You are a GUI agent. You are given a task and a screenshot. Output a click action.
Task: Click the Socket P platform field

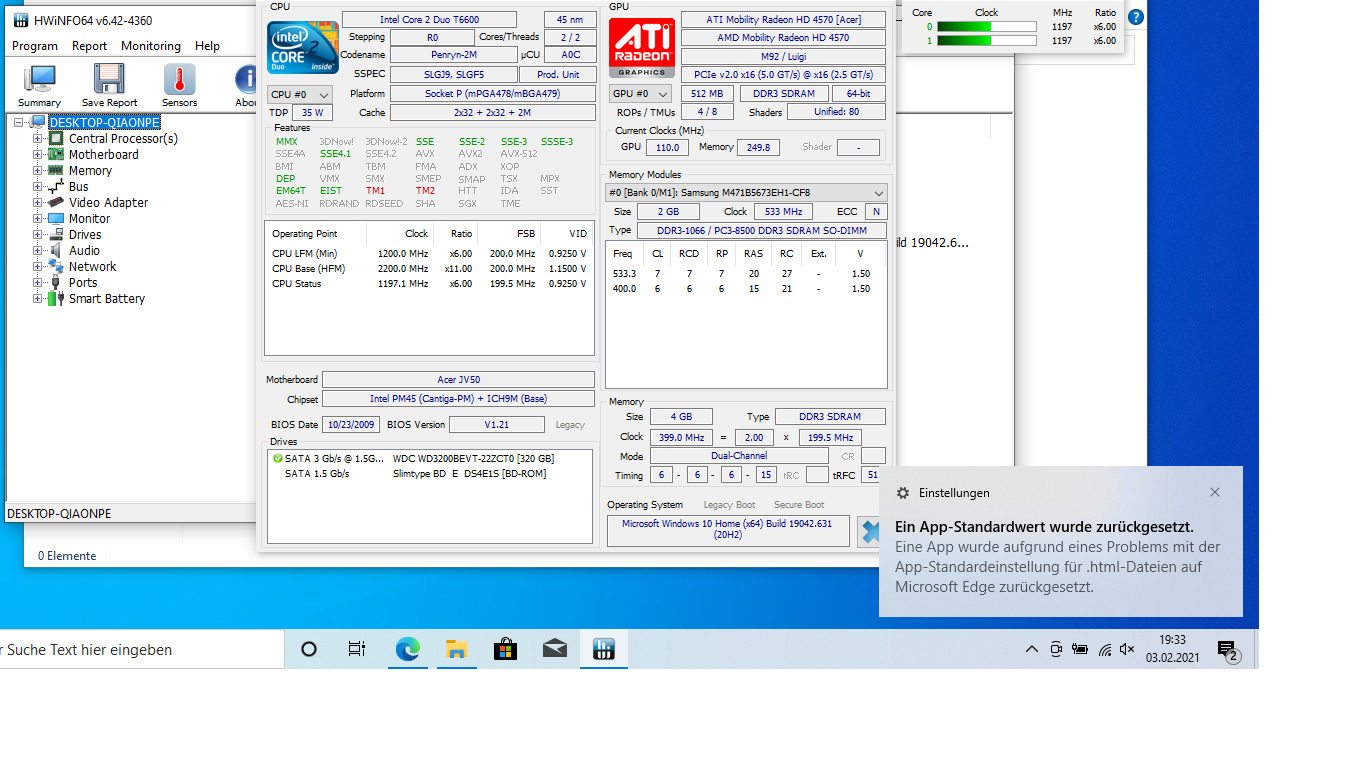[493, 93]
